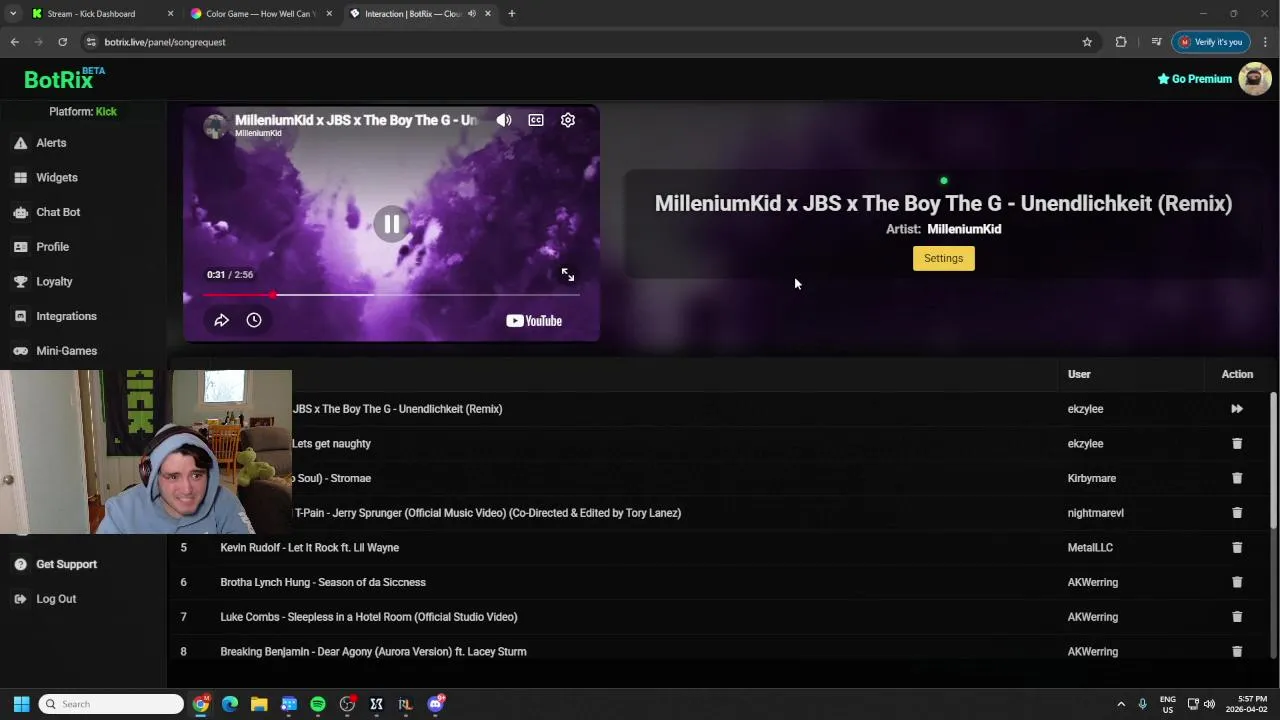Click the nightmarevl user name
The image size is (1280, 720).
(1095, 513)
